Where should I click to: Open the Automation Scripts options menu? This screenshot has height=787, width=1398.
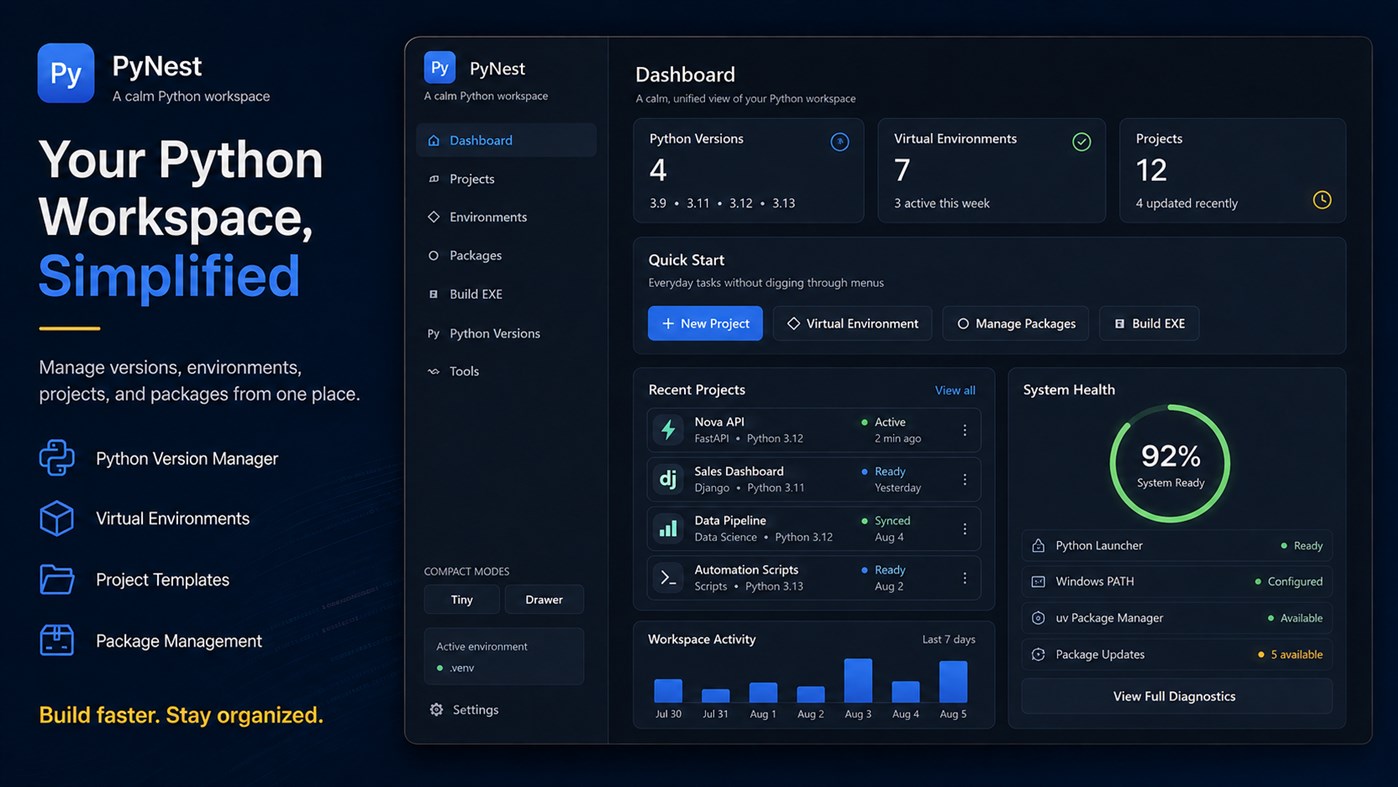[x=965, y=577]
